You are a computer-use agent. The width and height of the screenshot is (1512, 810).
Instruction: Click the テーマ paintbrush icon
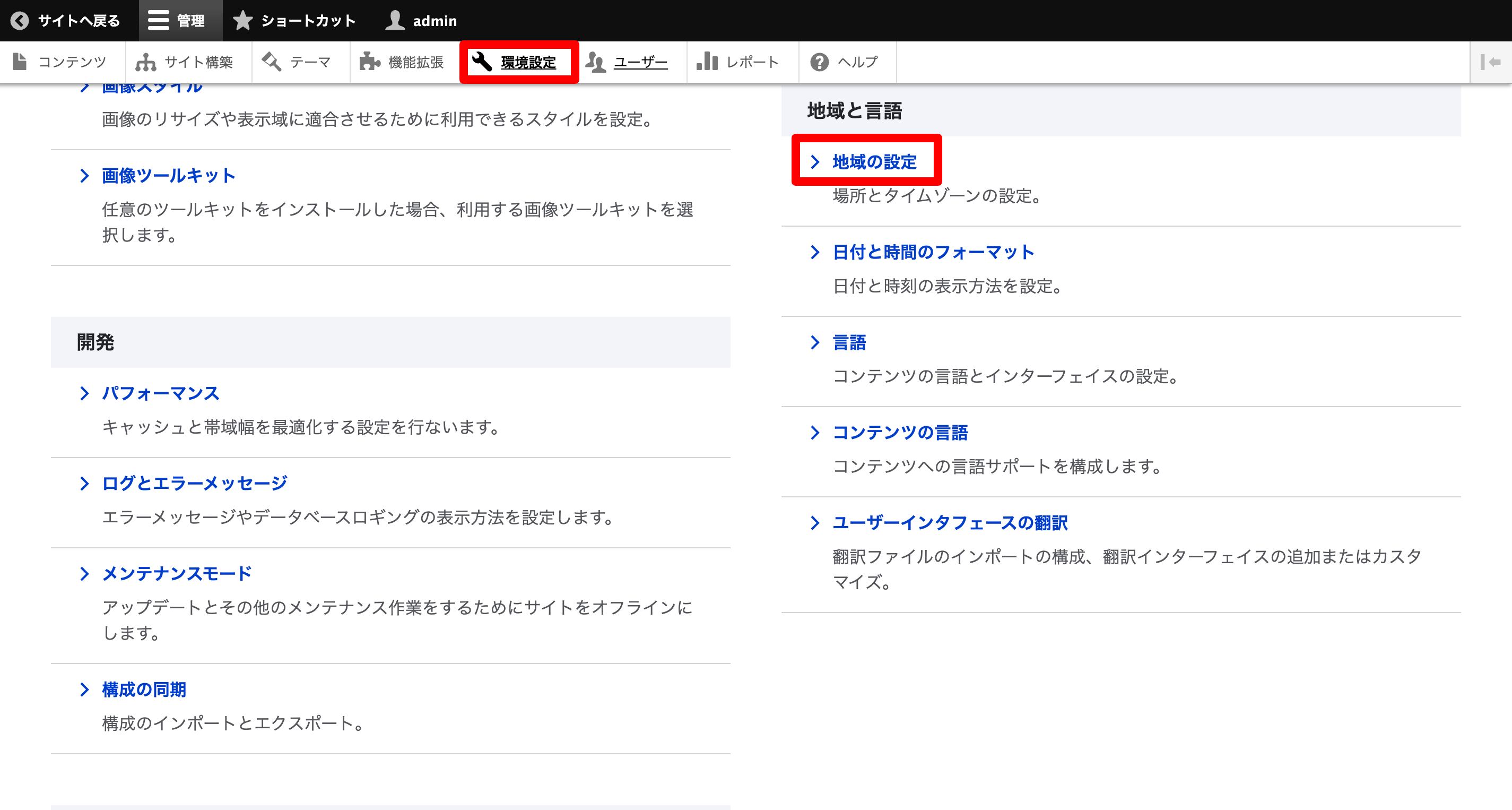click(x=272, y=61)
